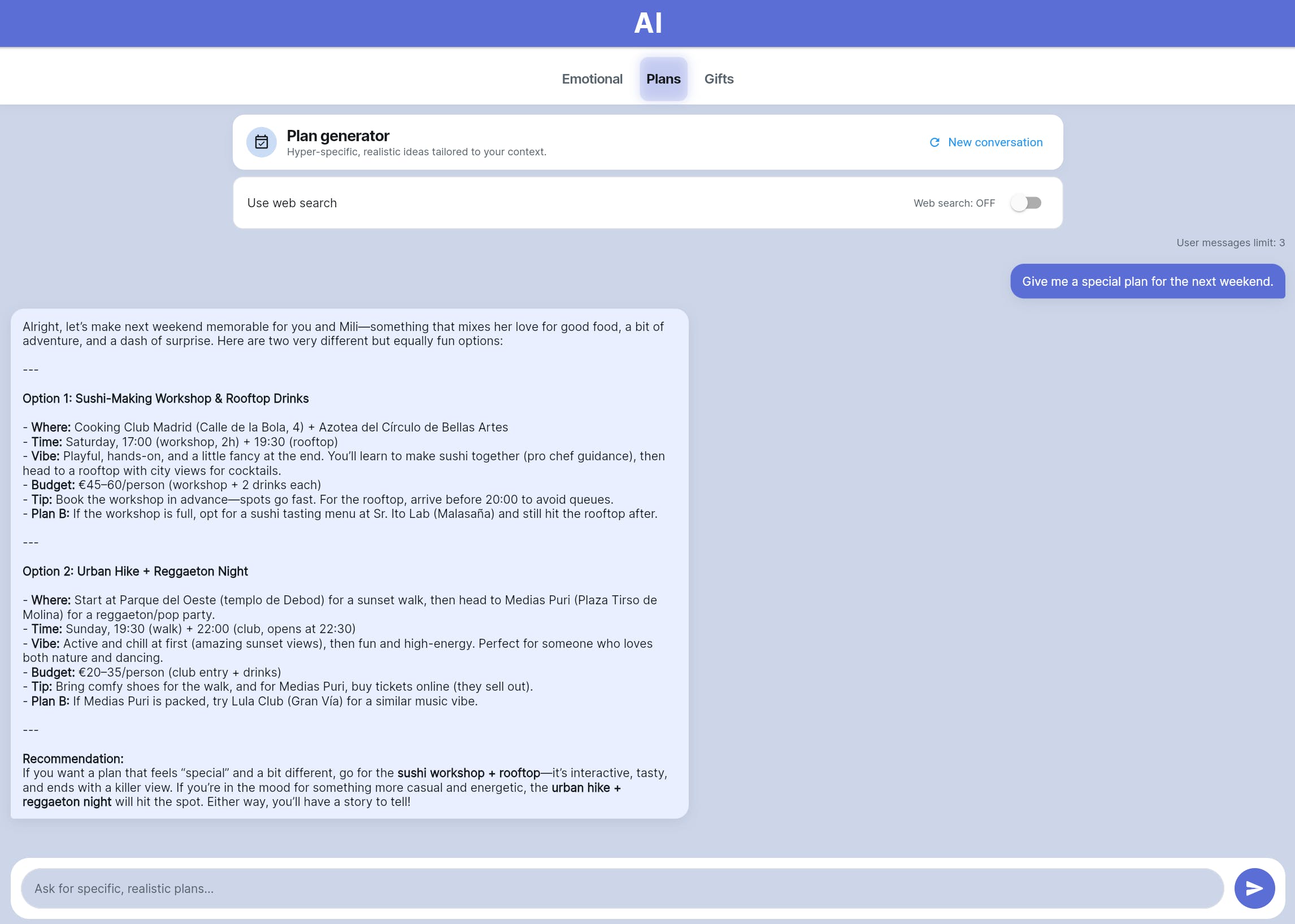Viewport: 1295px width, 924px height.
Task: Focus the 'Ask for specific, realistic plans' input
Action: (x=622, y=888)
